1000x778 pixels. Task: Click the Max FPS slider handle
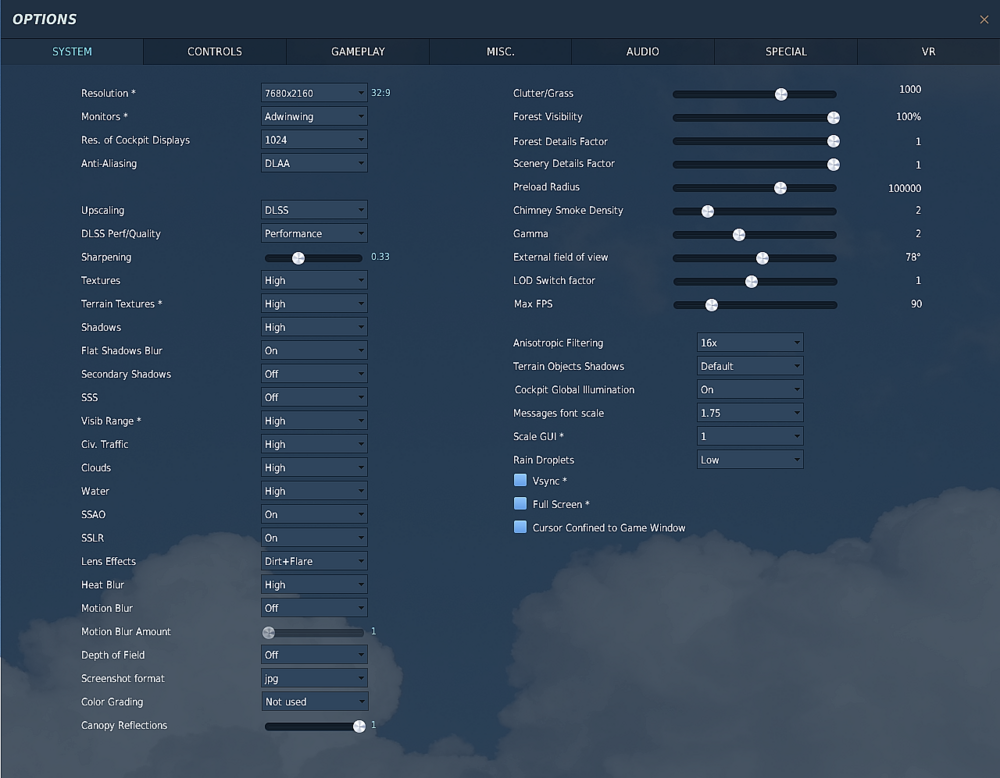711,305
